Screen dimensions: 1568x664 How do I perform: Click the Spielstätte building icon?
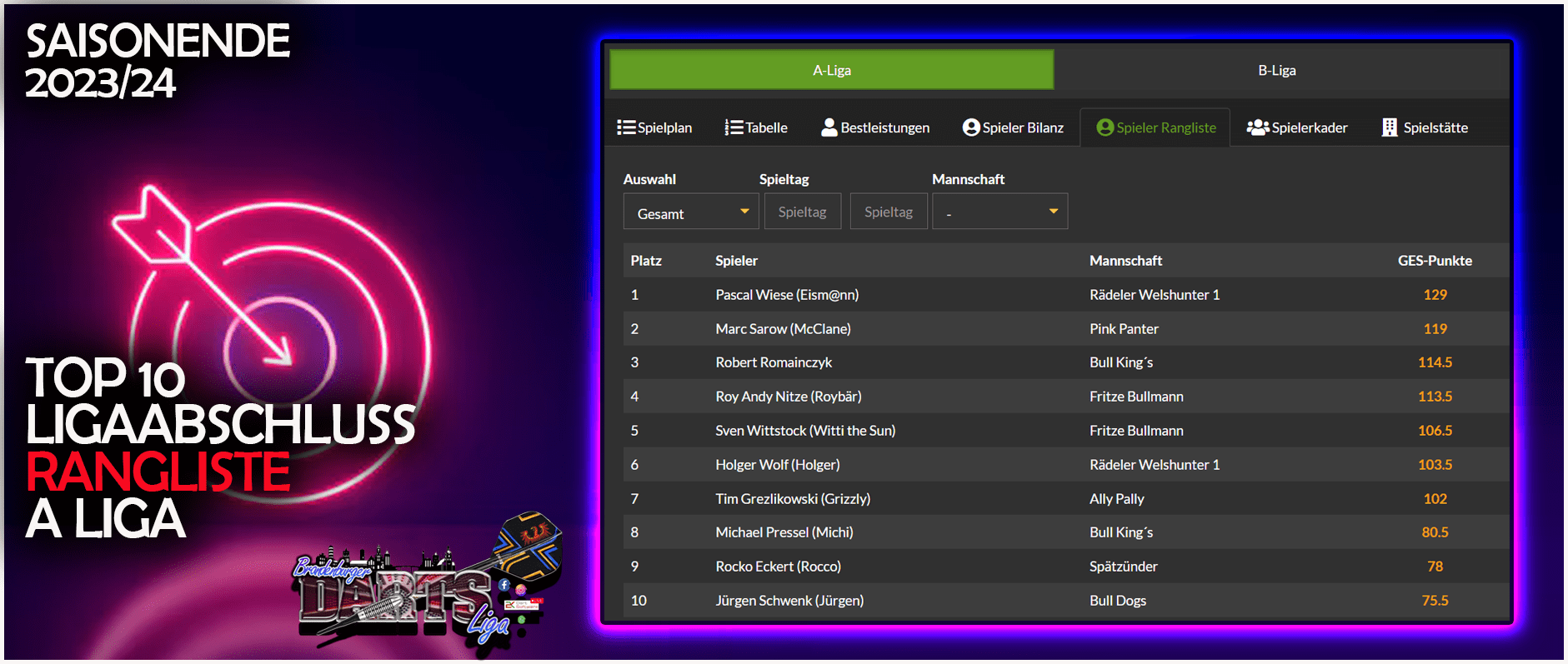pos(1390,127)
